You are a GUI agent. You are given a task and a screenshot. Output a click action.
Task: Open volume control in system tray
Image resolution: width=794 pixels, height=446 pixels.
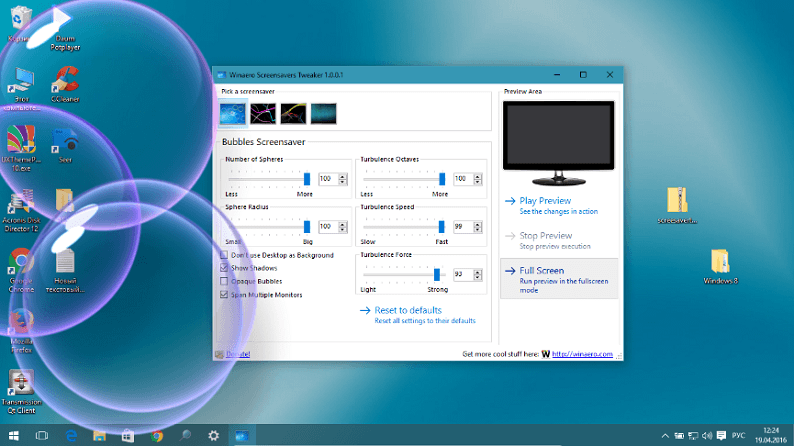coord(707,436)
